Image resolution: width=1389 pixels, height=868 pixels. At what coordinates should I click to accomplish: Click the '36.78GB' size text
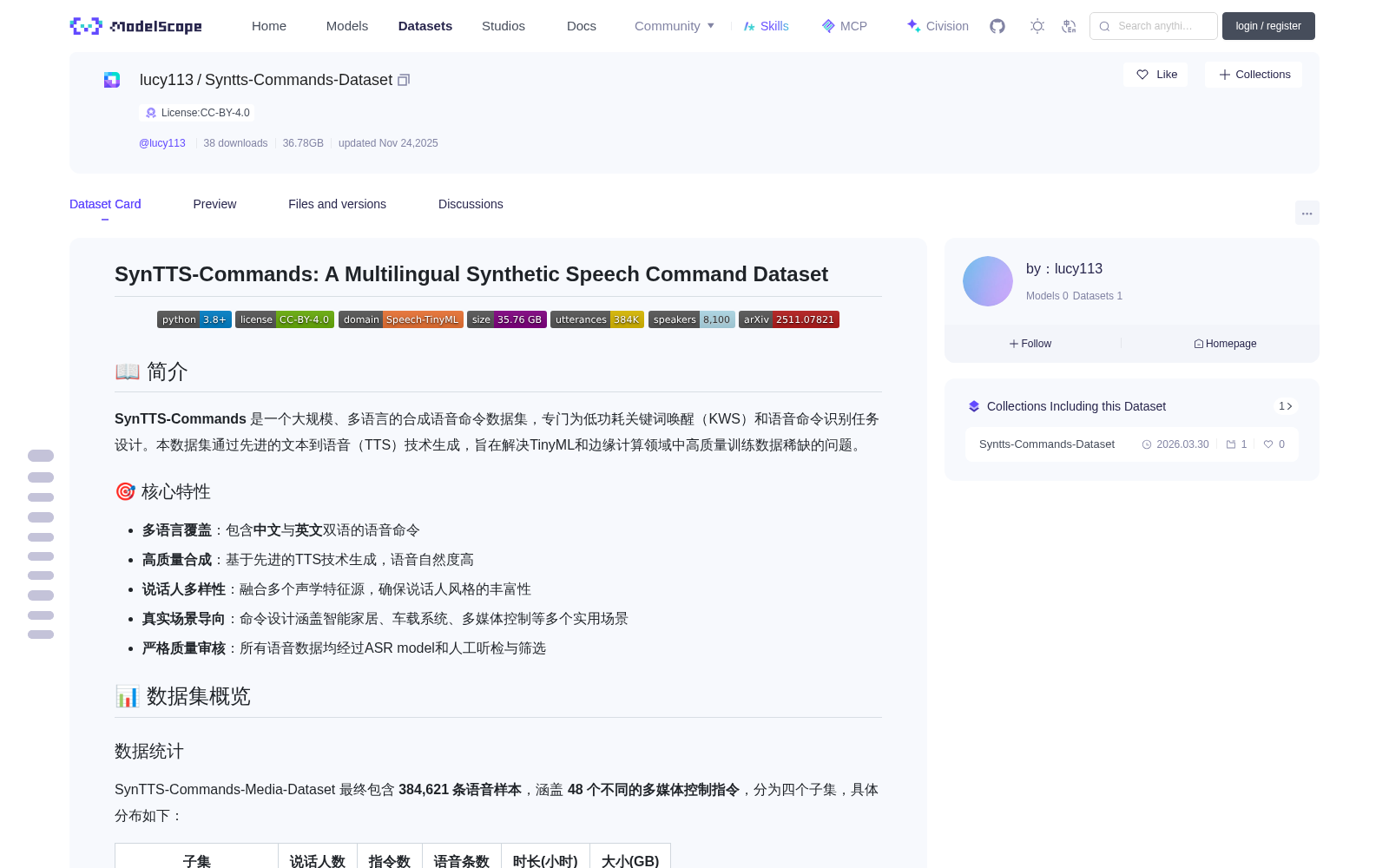(303, 143)
